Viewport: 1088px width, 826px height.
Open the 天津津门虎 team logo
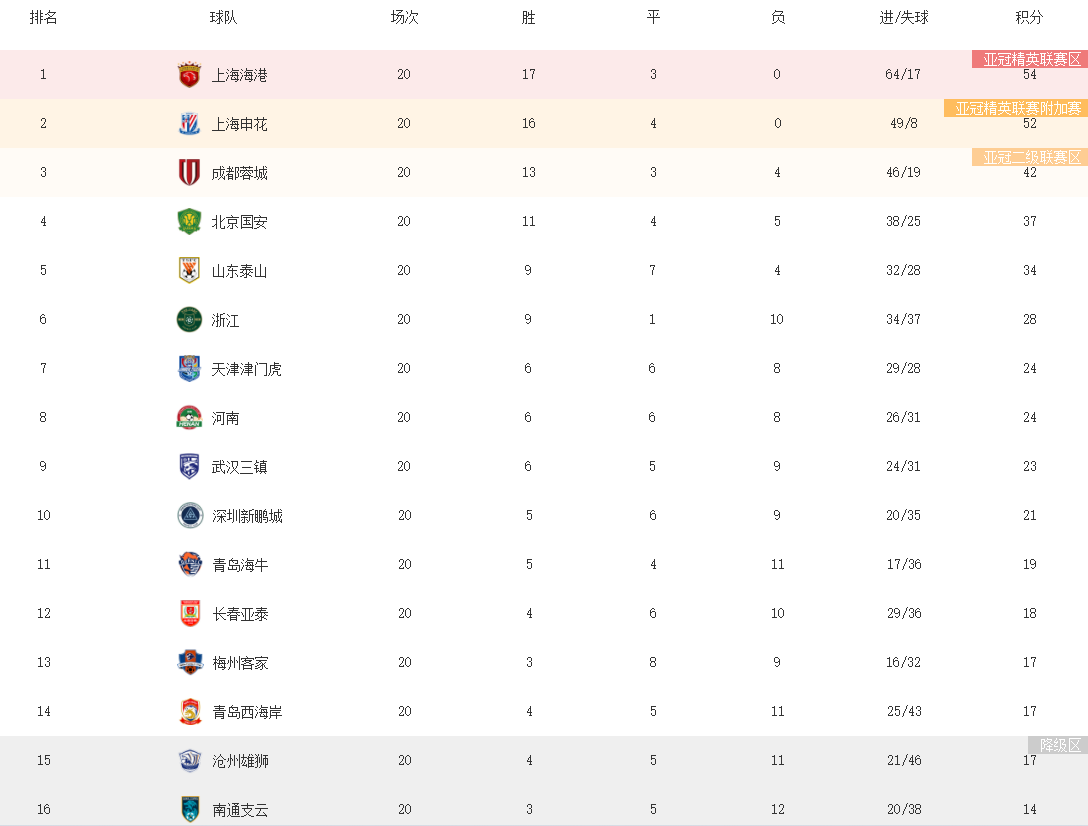189,369
